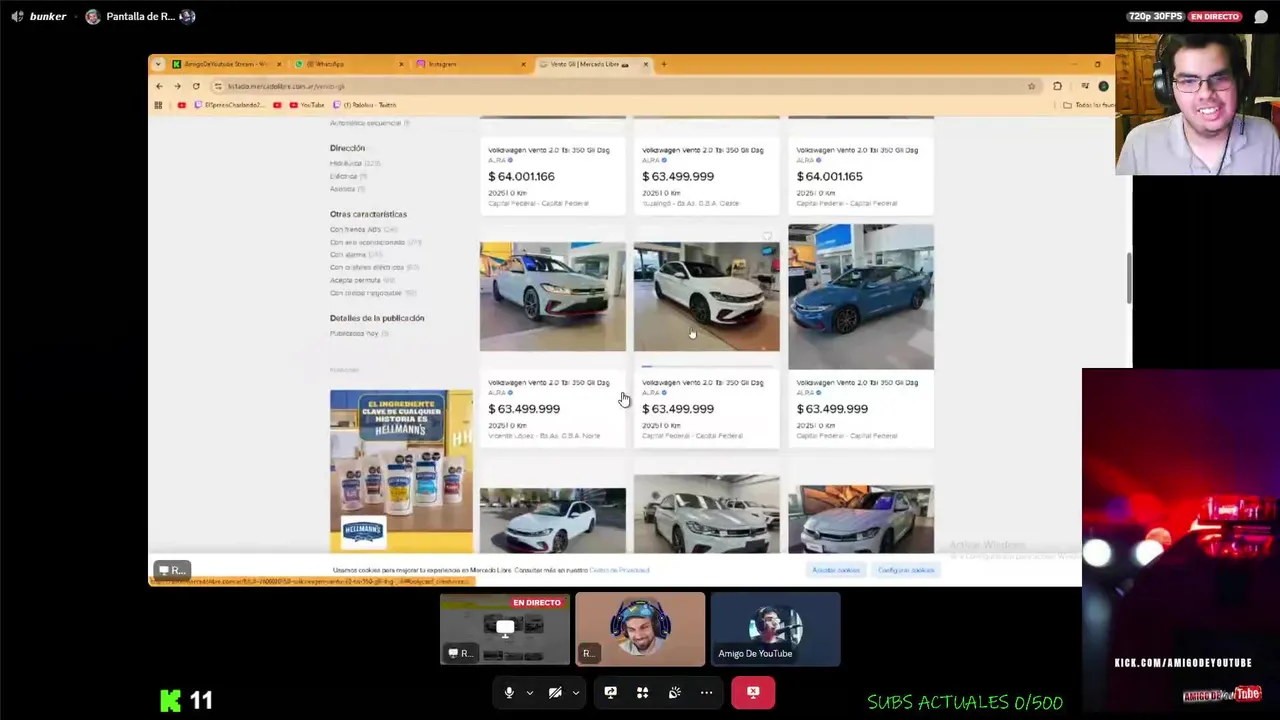1280x720 pixels.
Task: Open the Chrome profile avatar
Action: click(1103, 86)
